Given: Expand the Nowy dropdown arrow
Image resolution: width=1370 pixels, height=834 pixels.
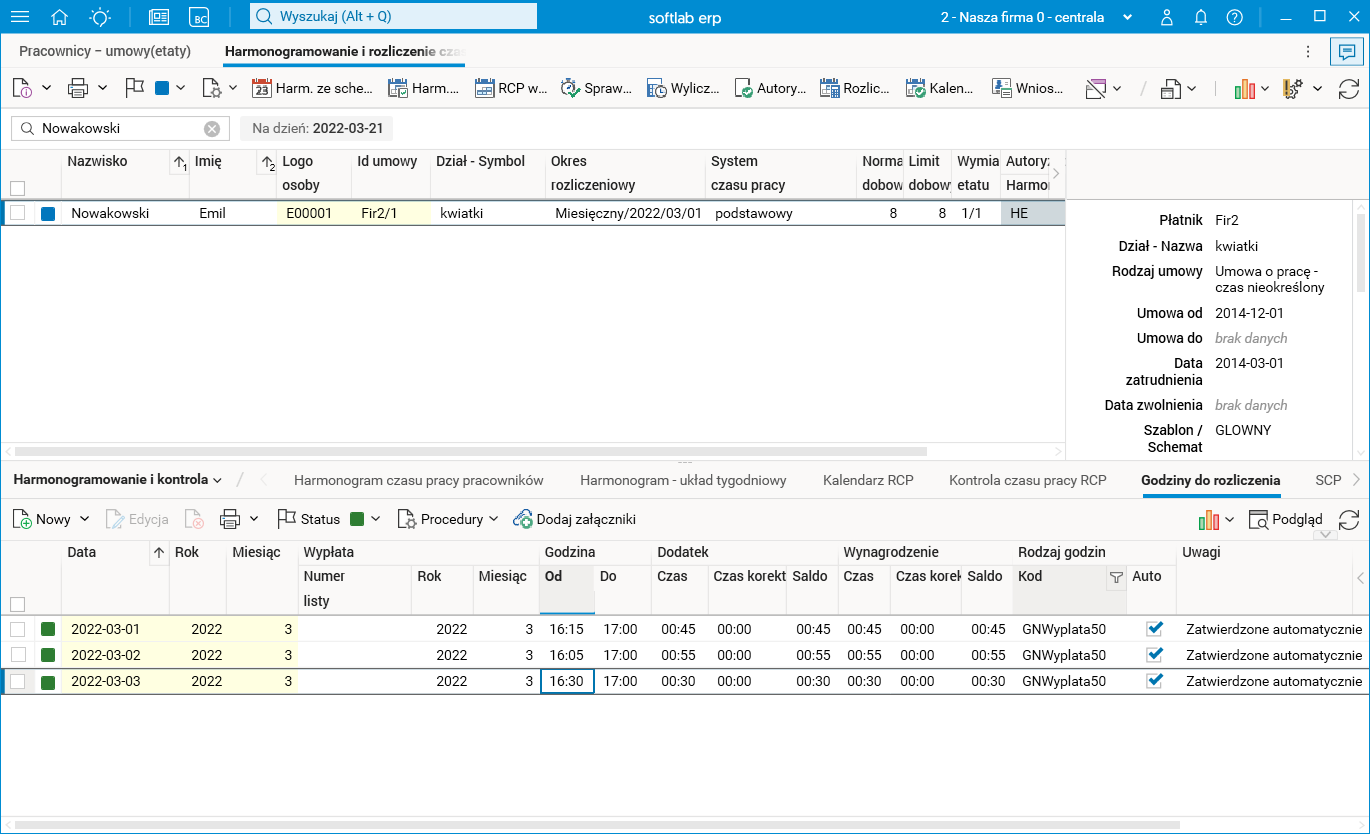Looking at the screenshot, I should tap(84, 519).
